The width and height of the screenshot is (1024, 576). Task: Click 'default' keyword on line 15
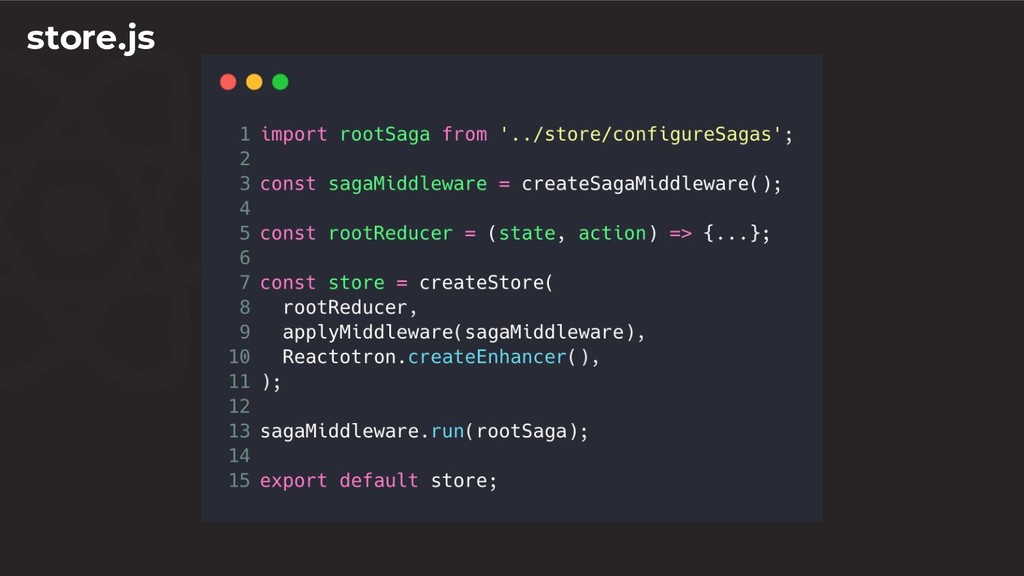(379, 481)
